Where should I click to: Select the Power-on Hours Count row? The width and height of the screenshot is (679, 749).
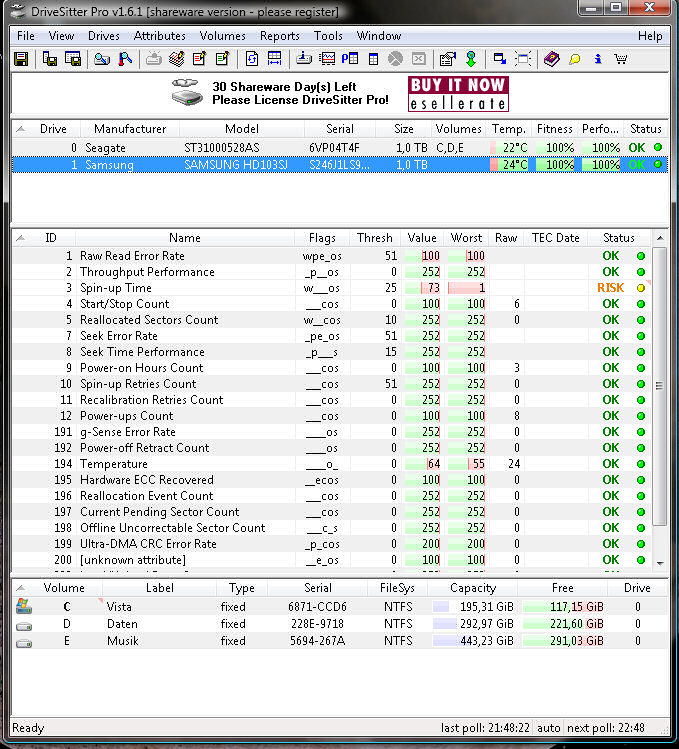pyautogui.click(x=332, y=368)
